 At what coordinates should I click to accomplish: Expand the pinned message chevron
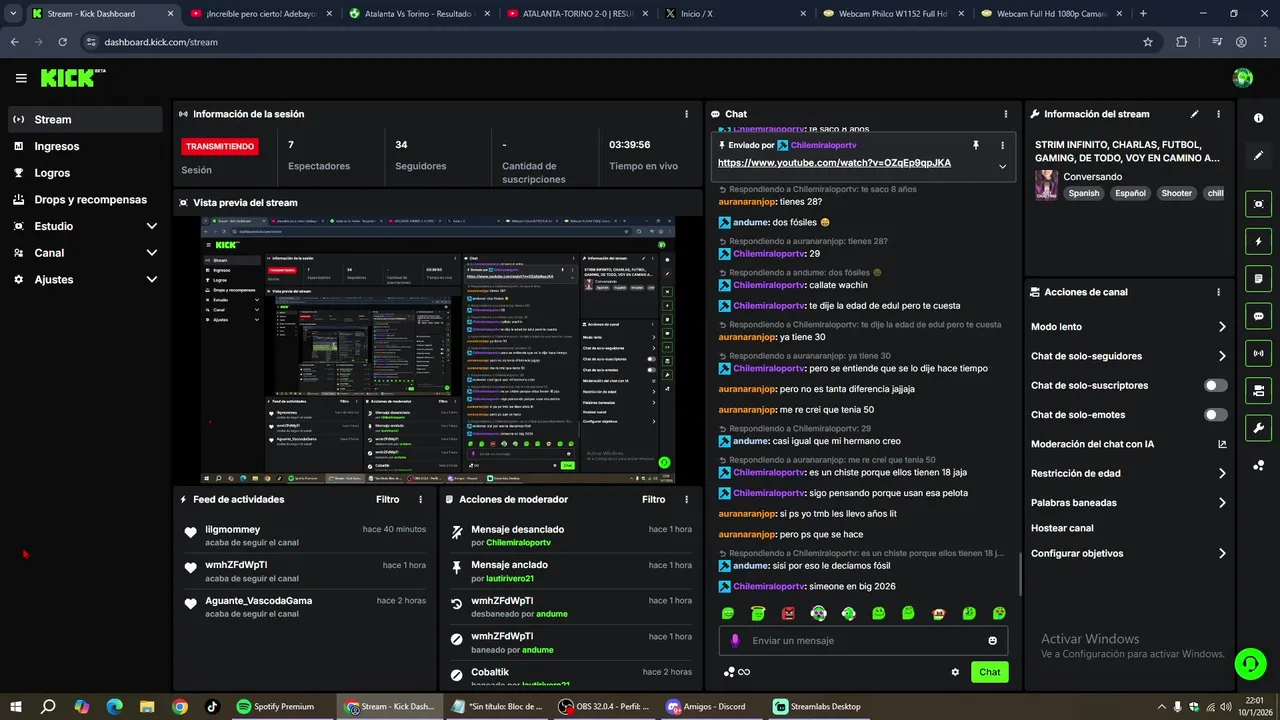[x=1002, y=166]
